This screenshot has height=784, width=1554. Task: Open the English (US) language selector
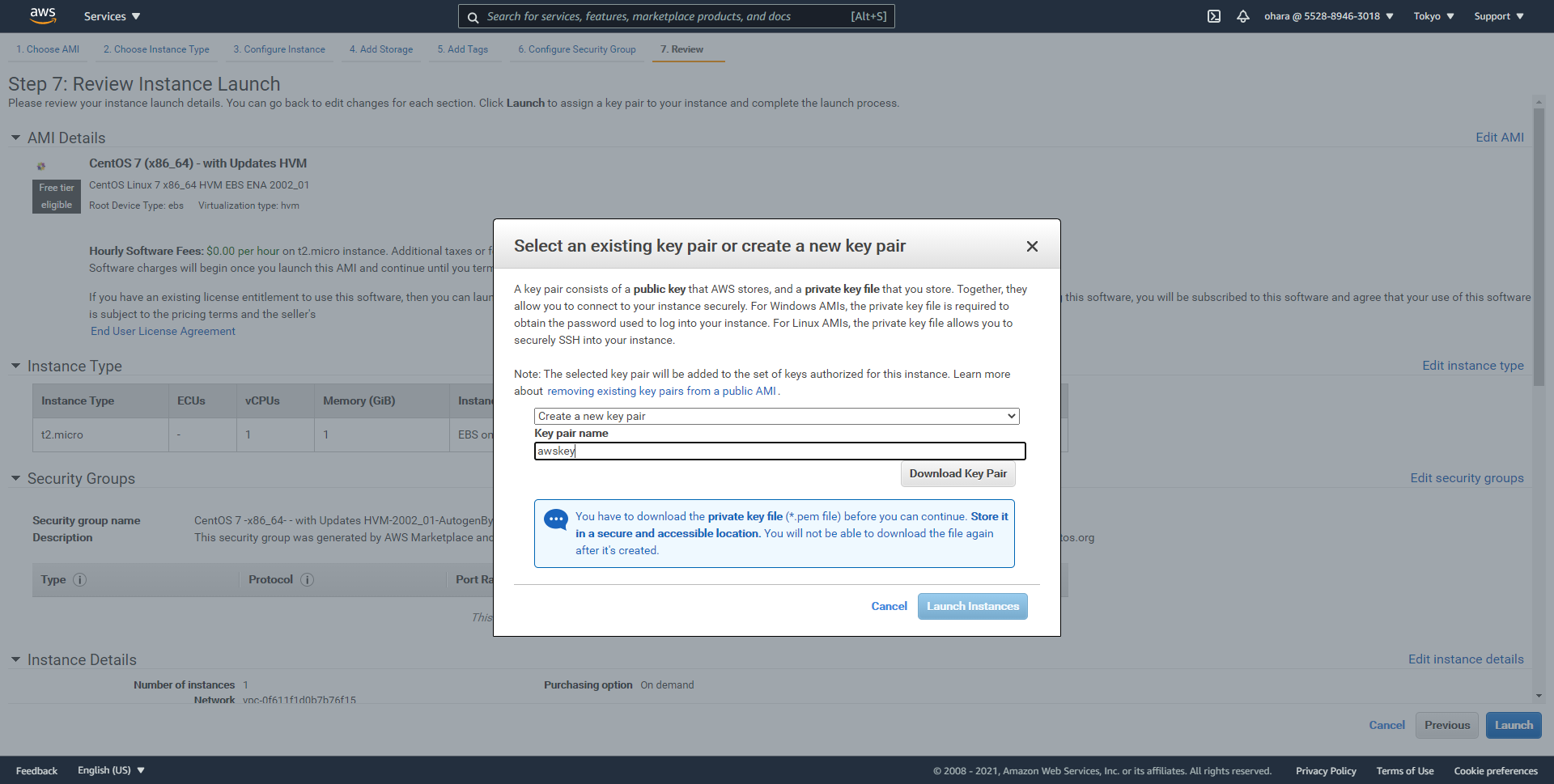(111, 770)
